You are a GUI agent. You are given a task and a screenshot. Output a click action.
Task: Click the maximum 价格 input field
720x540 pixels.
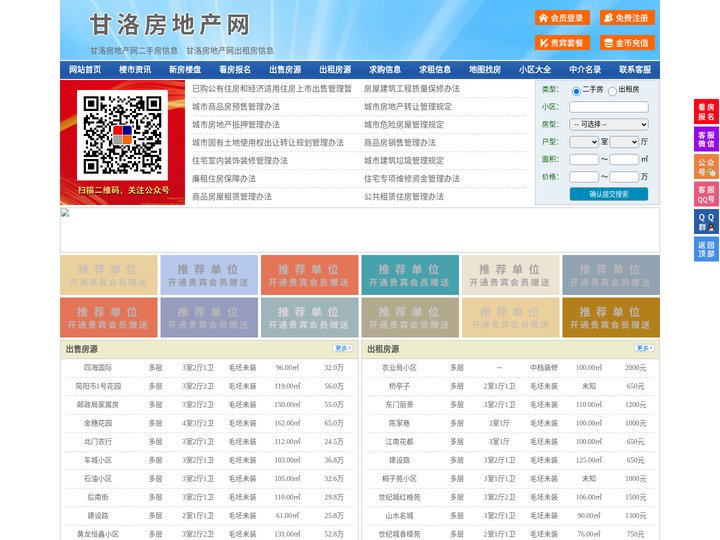click(x=624, y=177)
